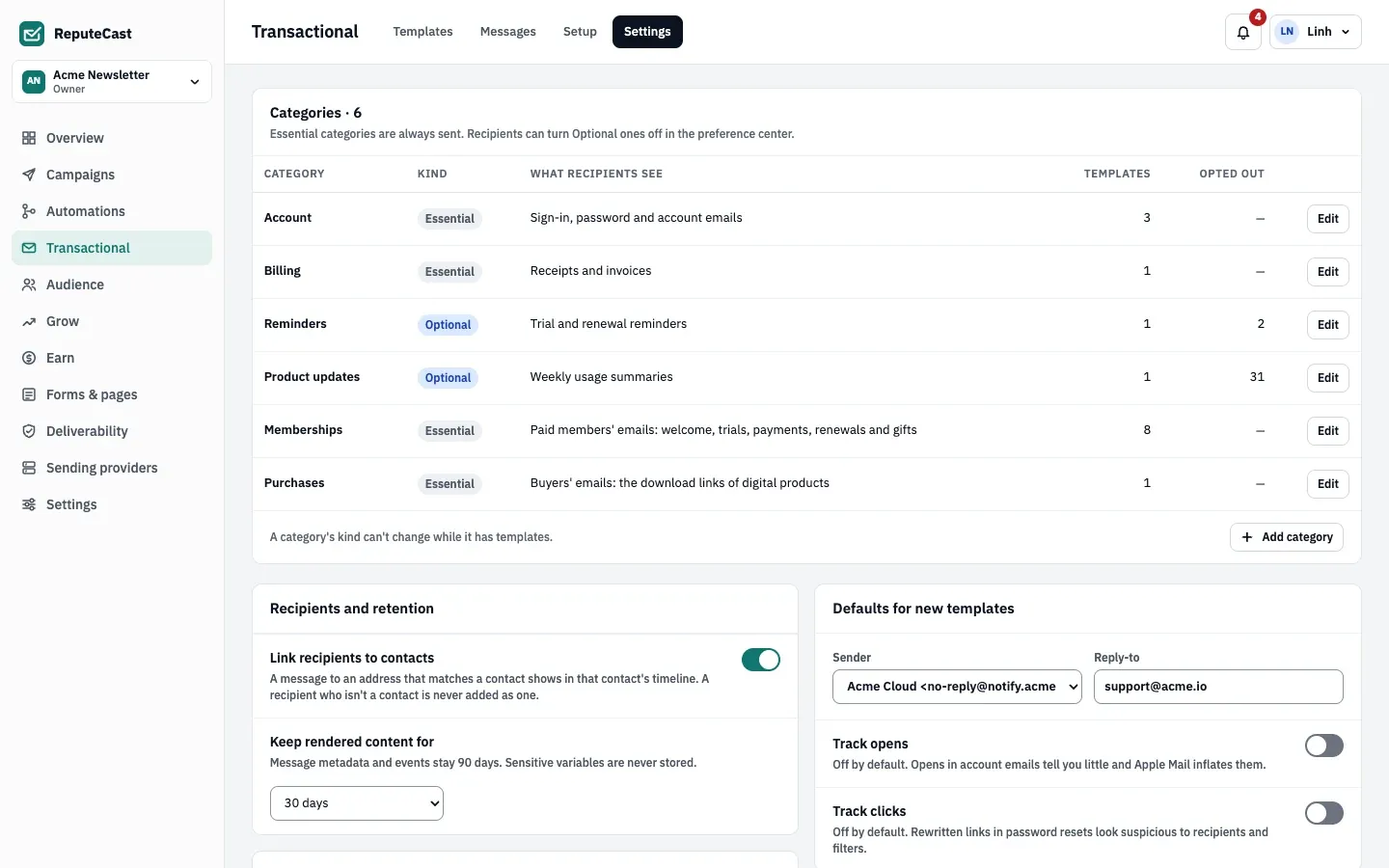The width and height of the screenshot is (1389, 868).
Task: Open the Sender address dropdown
Action: 957,687
